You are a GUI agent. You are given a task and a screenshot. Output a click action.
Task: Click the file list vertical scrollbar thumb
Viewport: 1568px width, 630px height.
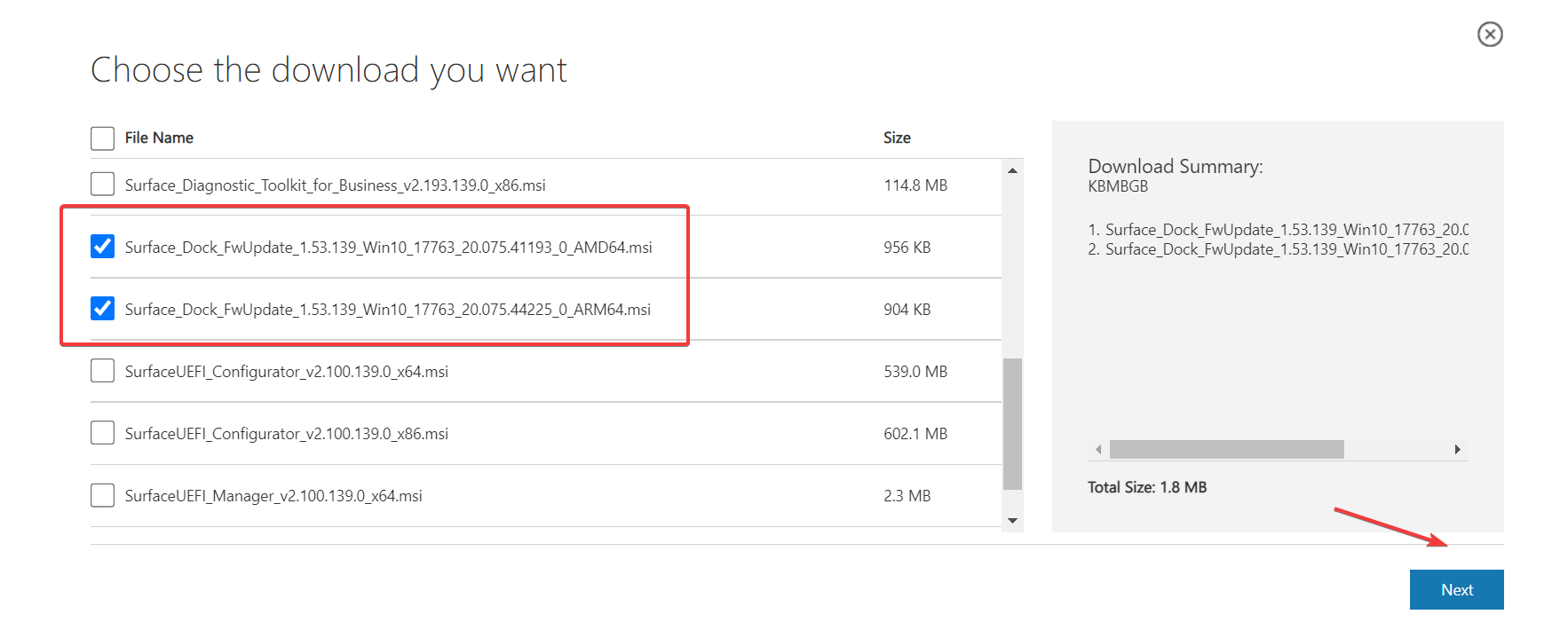pyautogui.click(x=1012, y=424)
